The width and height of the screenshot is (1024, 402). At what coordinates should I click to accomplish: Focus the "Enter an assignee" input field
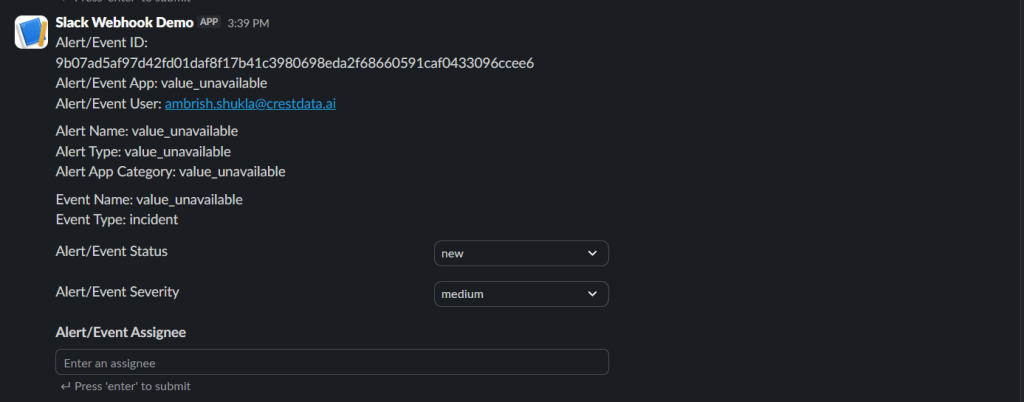coord(332,362)
